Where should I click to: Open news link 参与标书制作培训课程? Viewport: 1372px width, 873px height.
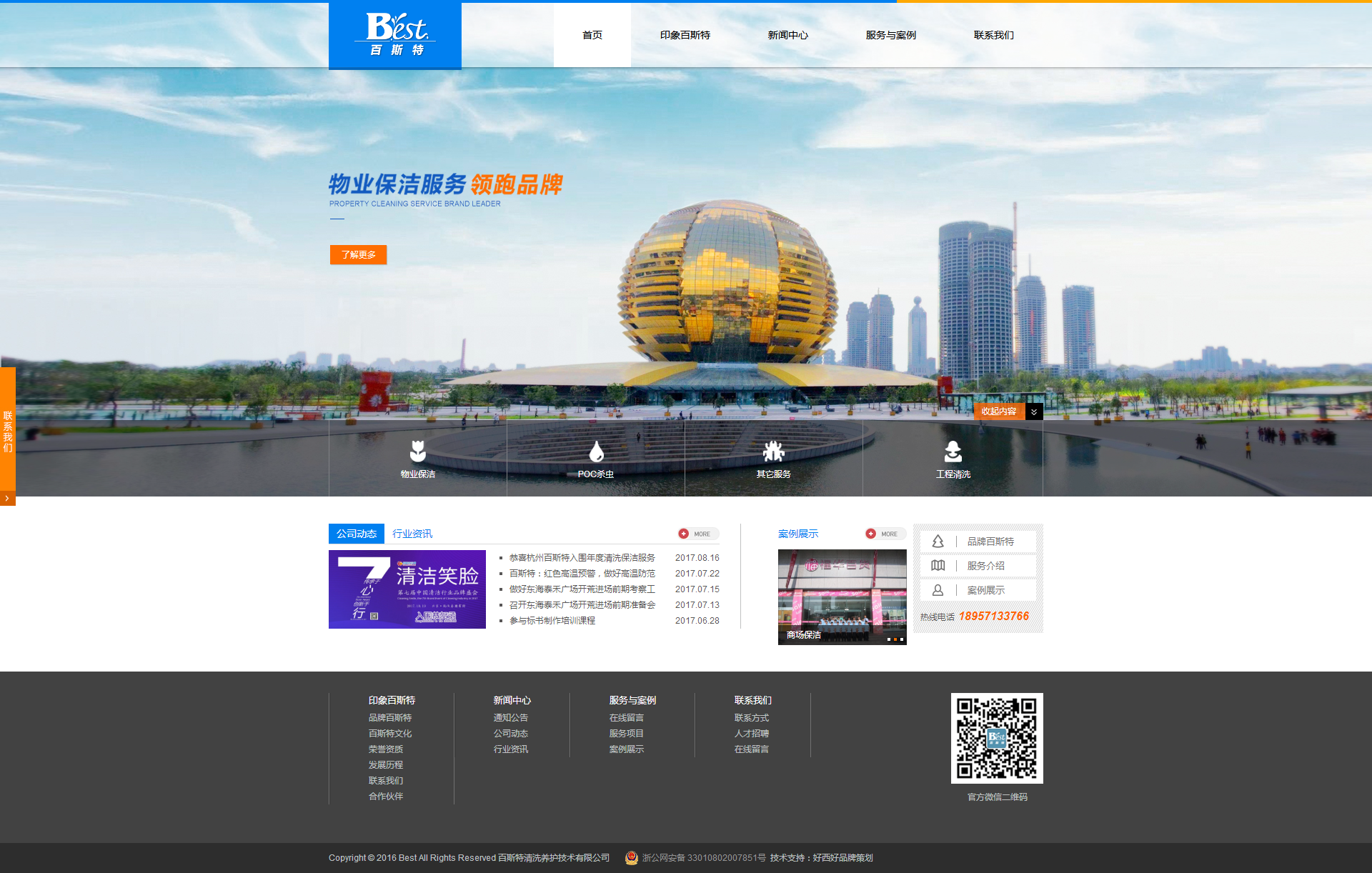[x=552, y=621]
